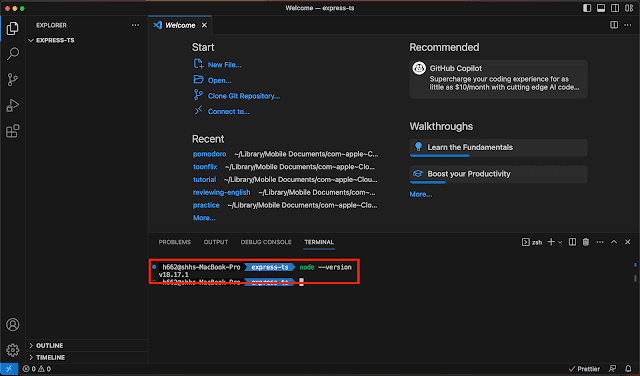Show More walkthroughs link
The height and width of the screenshot is (376, 640).
point(421,194)
